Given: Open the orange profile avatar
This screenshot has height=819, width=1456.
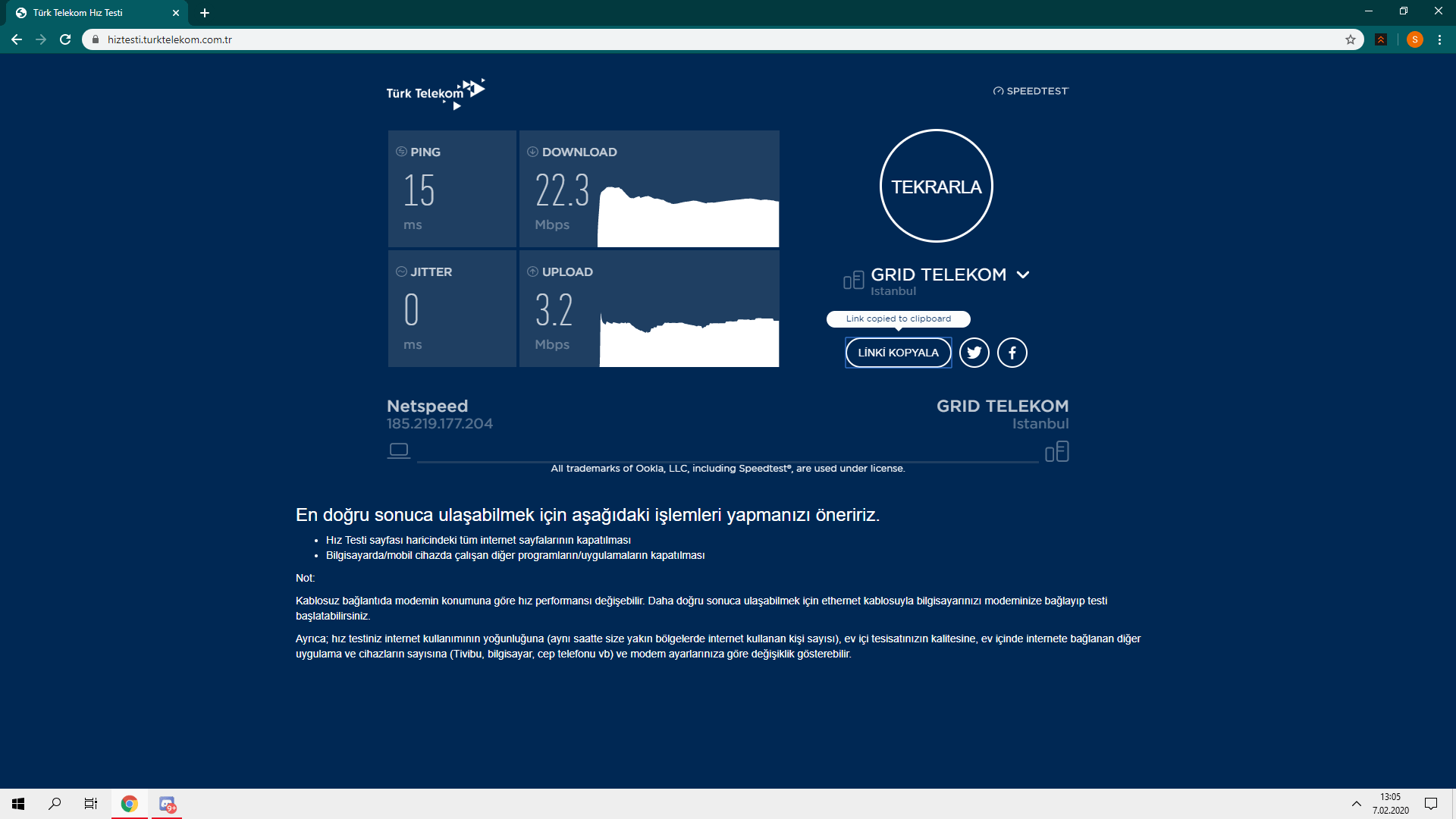Looking at the screenshot, I should (1414, 39).
